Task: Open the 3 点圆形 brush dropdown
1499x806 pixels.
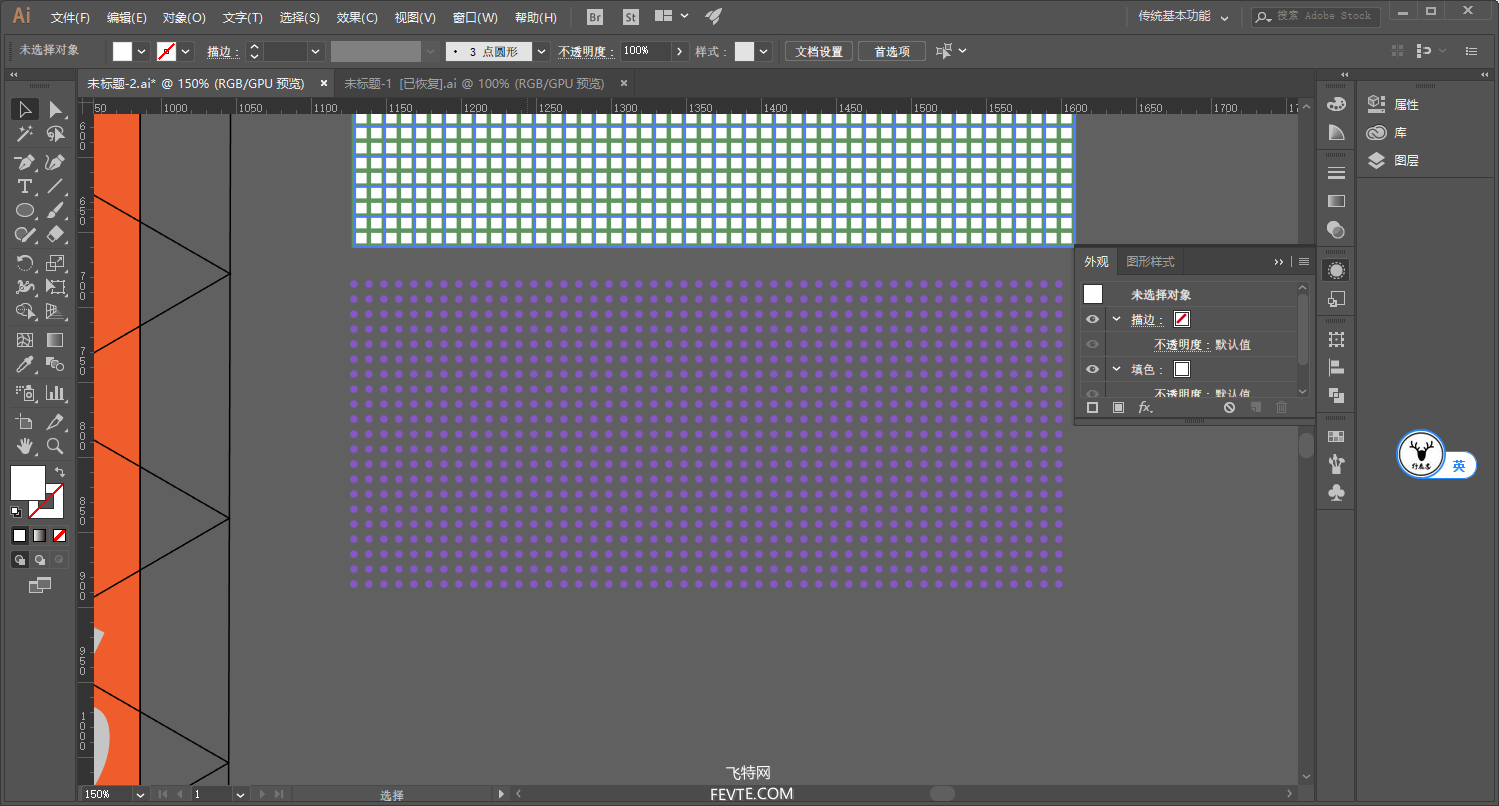Action: click(x=541, y=52)
